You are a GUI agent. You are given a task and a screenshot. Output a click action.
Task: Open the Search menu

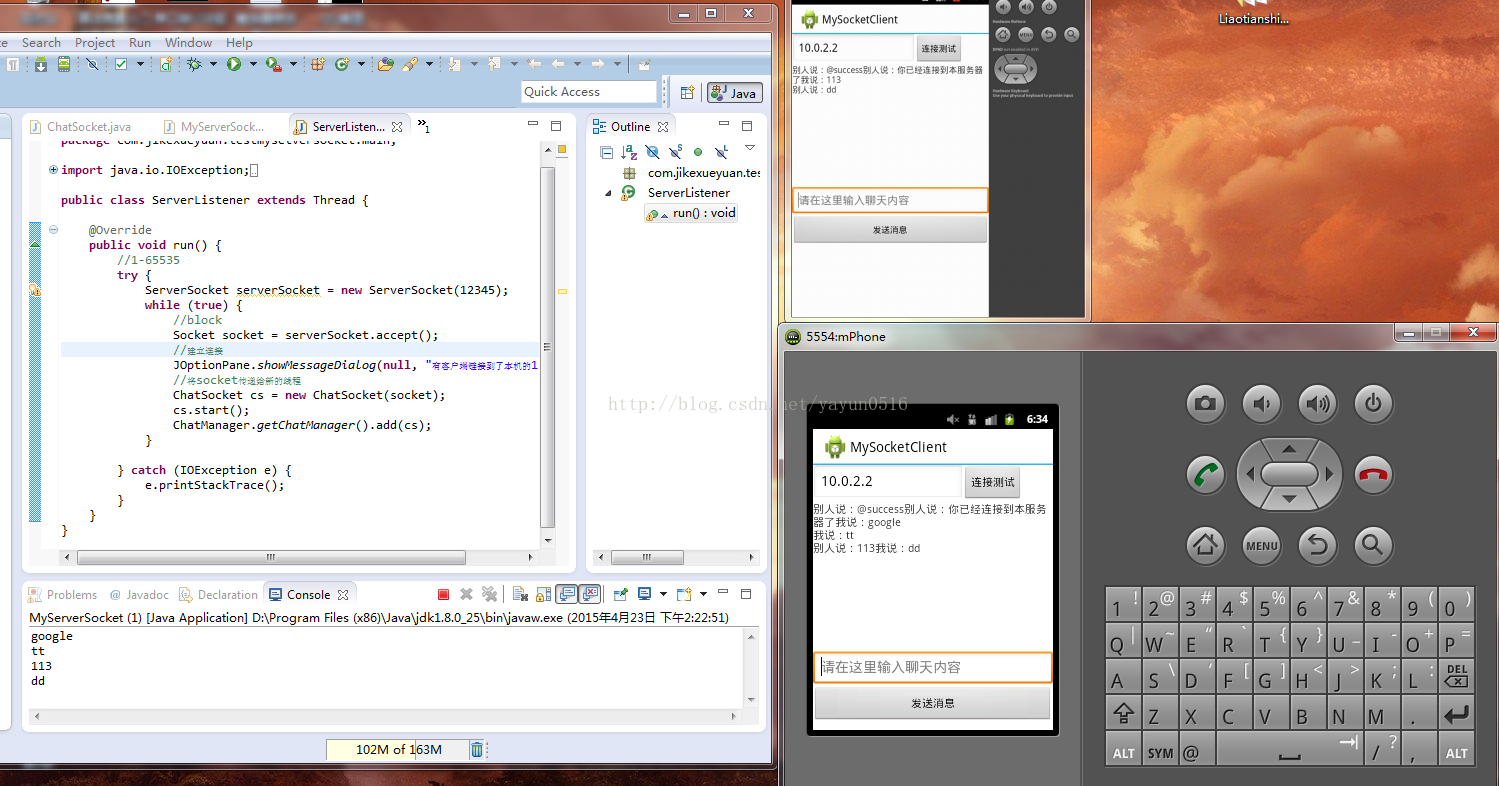(41, 43)
